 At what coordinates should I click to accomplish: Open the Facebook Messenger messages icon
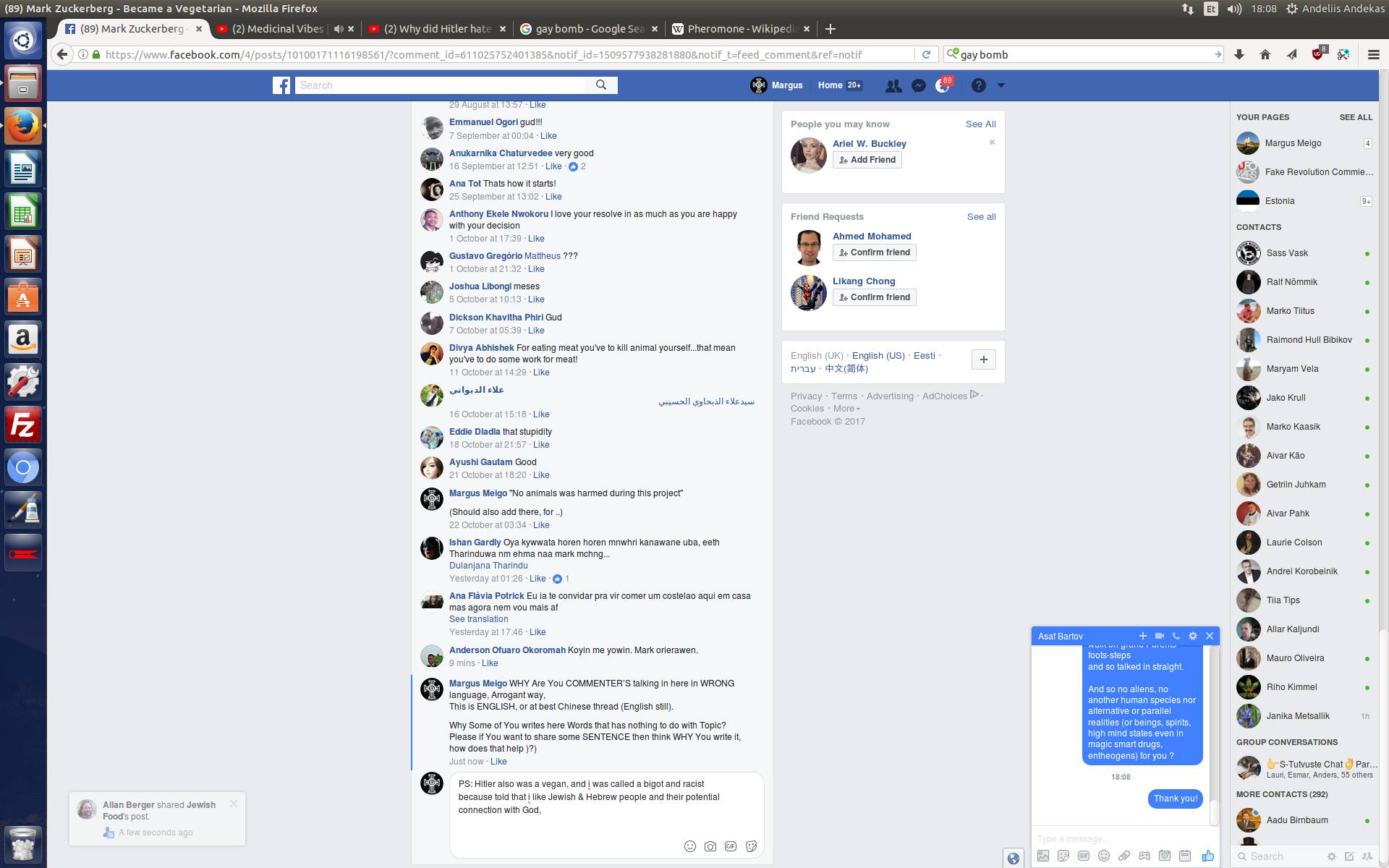click(x=918, y=85)
